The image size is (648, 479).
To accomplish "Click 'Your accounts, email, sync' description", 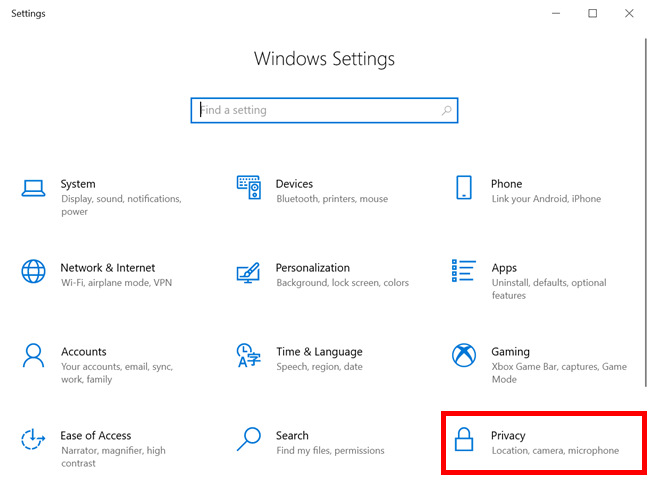I will 117,373.
